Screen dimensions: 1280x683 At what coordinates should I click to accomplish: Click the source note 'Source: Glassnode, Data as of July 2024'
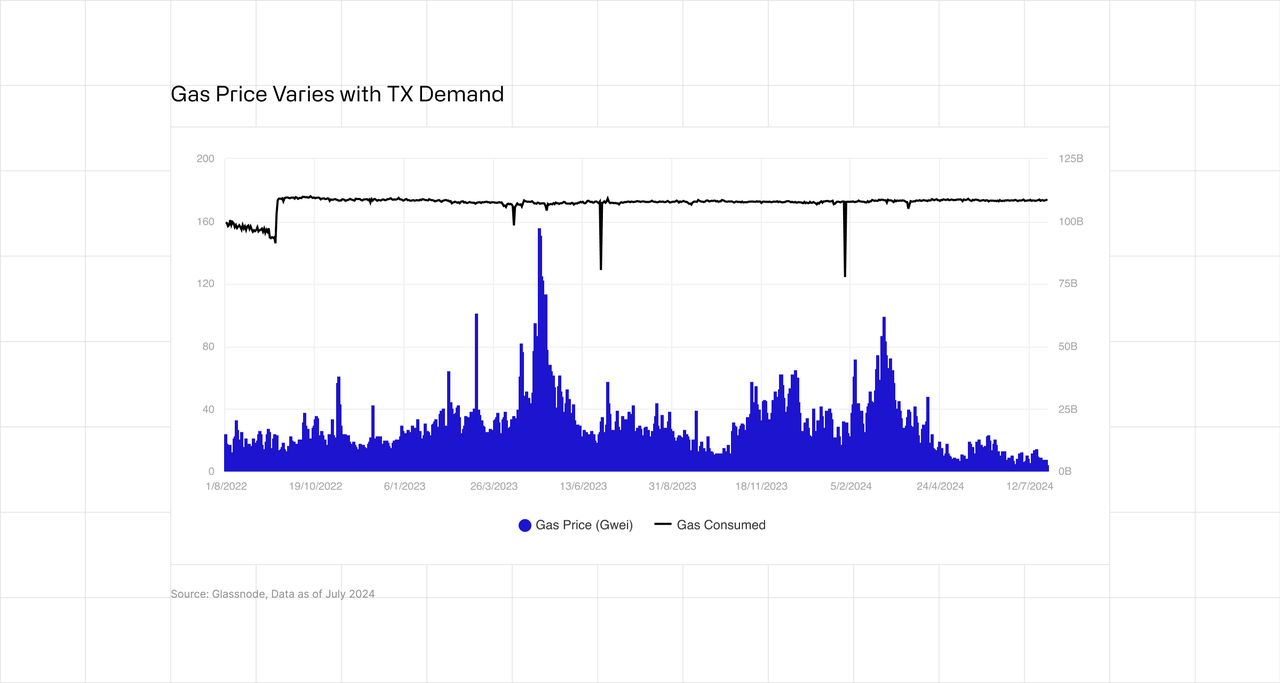(x=273, y=594)
